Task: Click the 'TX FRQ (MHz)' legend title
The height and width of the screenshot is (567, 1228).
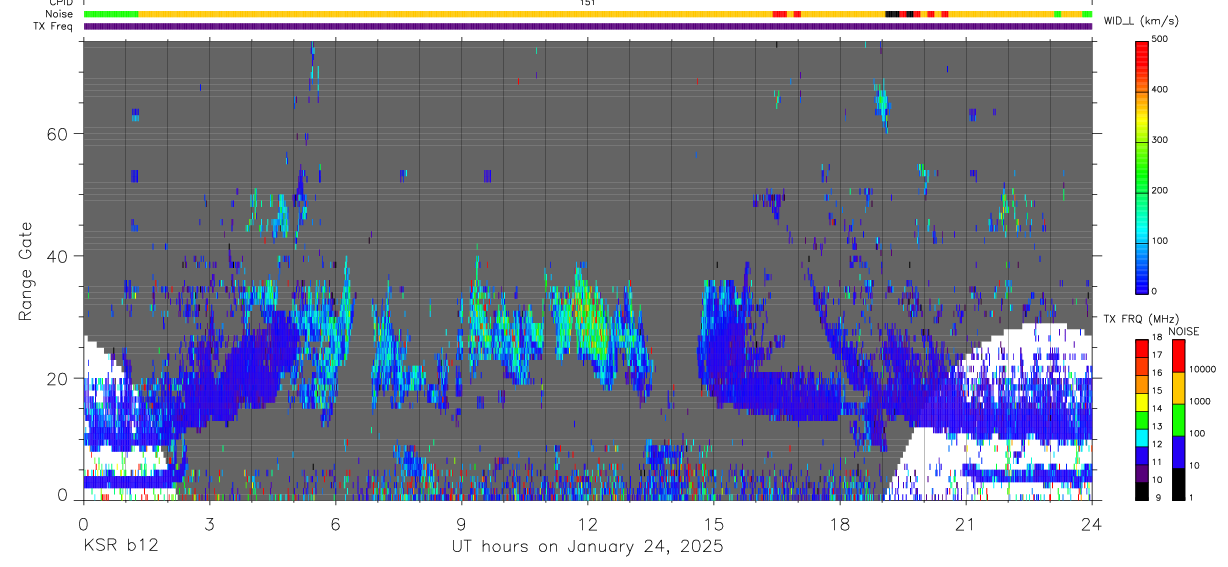Action: (x=1139, y=319)
